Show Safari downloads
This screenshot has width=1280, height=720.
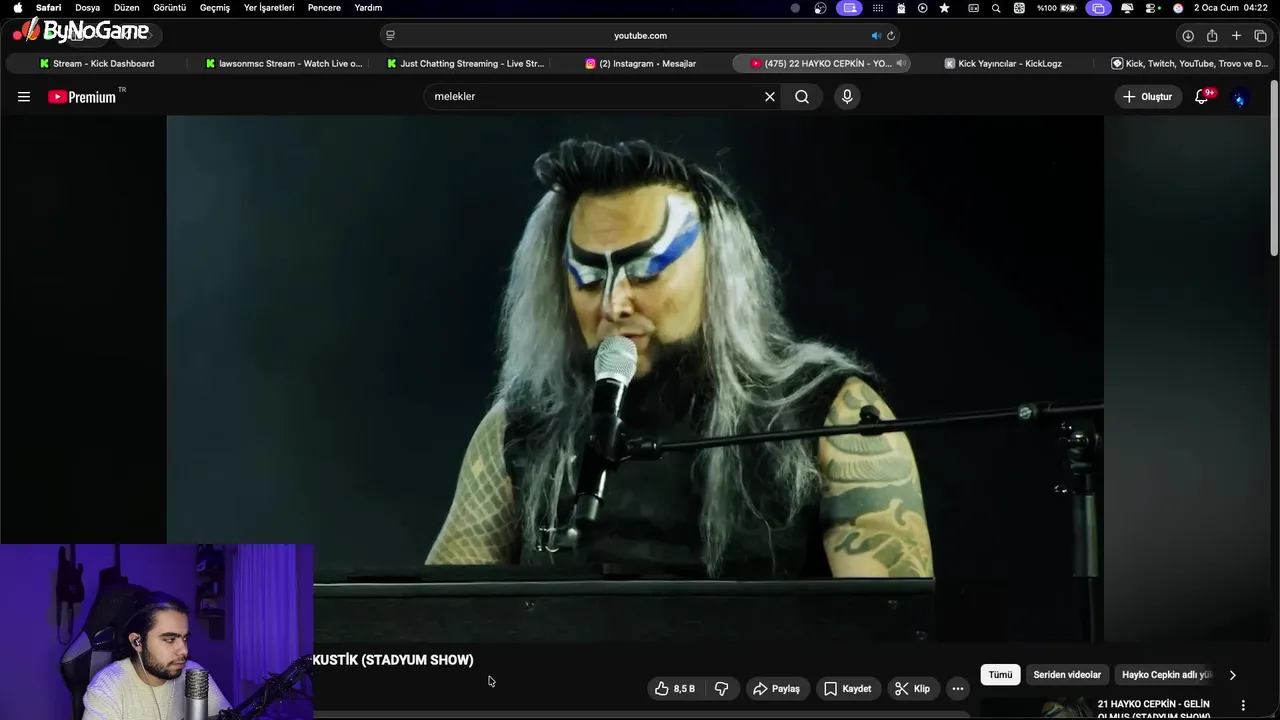1188,36
